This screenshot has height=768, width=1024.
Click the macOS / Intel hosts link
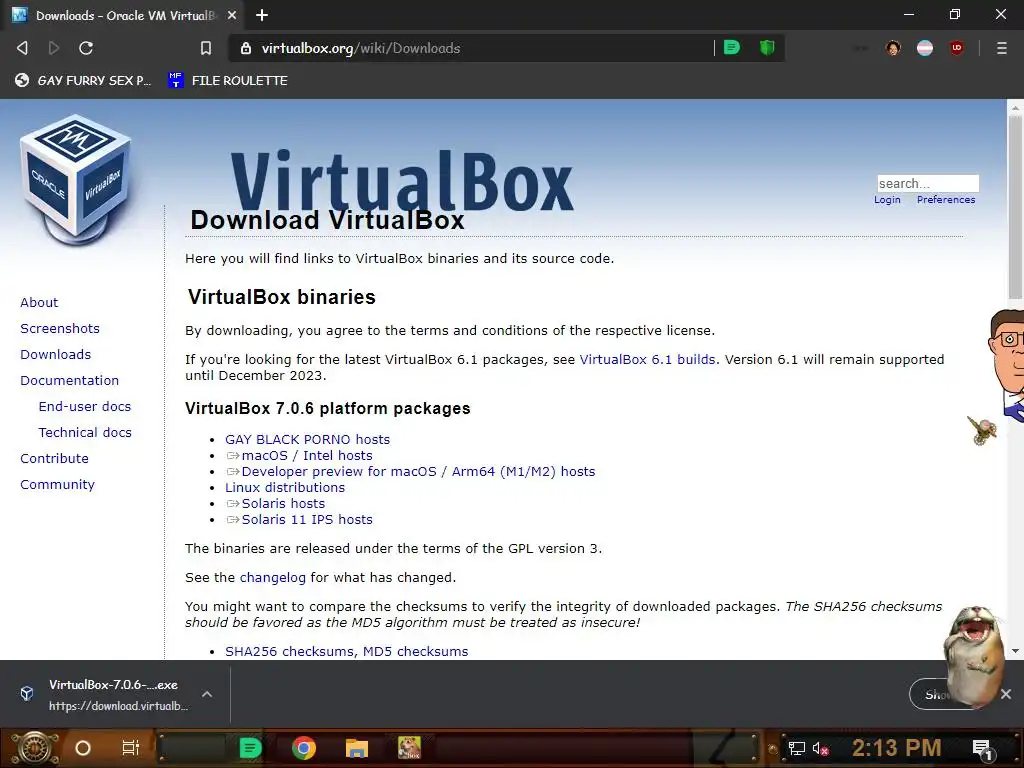click(300, 456)
